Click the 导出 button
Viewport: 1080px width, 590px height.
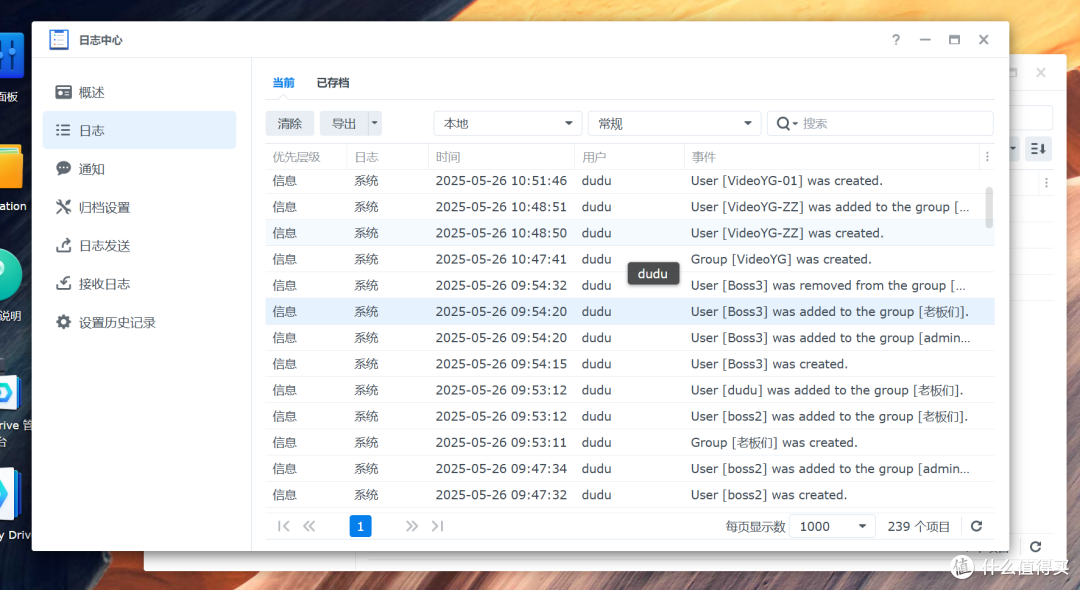pos(344,123)
